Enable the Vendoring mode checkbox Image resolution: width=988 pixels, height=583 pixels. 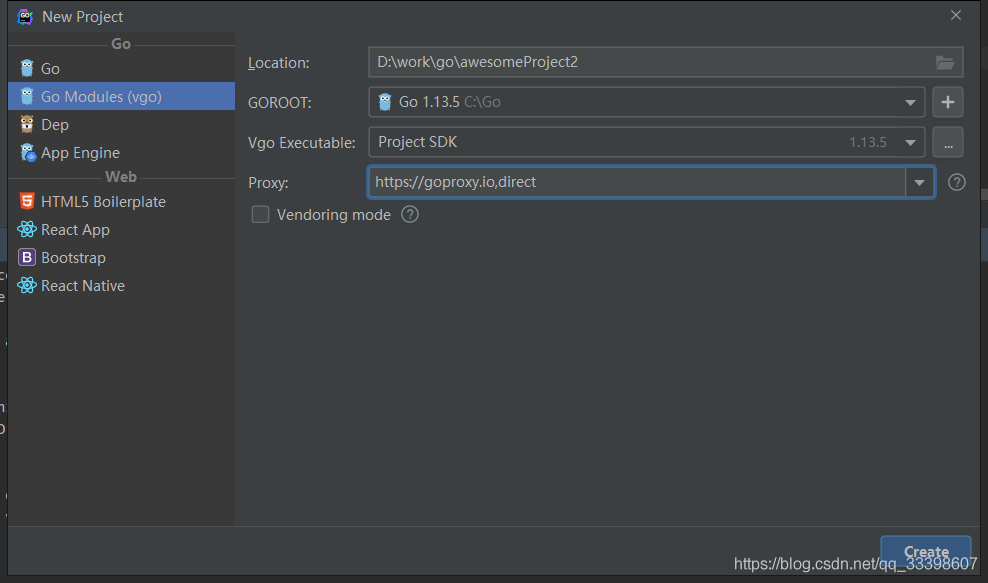click(261, 214)
